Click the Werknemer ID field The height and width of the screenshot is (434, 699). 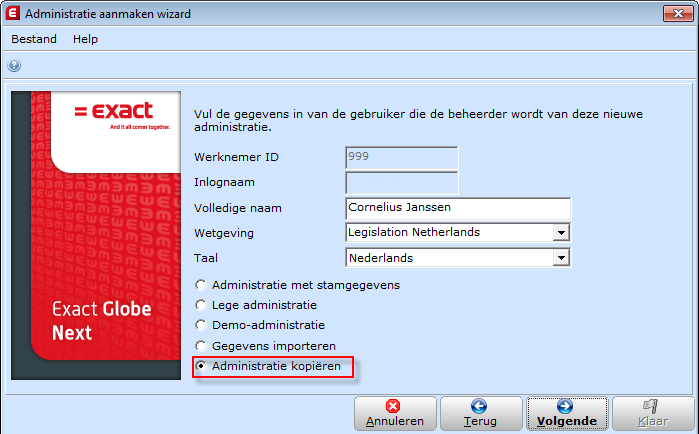[x=402, y=158]
